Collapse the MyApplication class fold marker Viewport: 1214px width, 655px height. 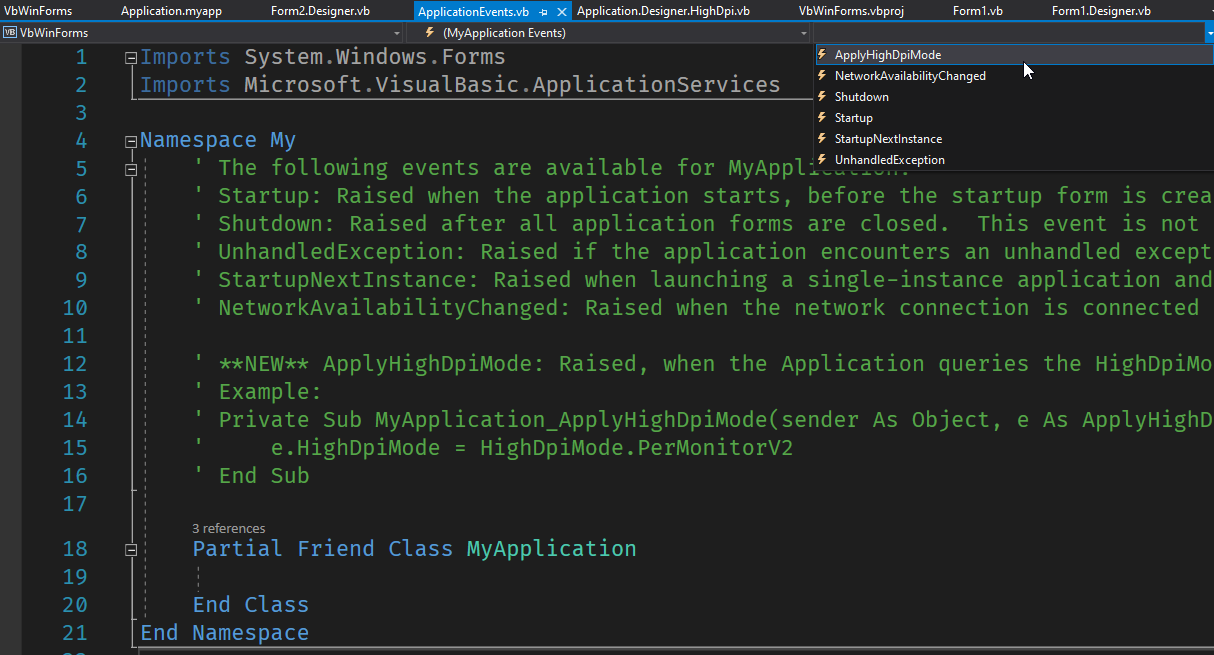(x=131, y=549)
